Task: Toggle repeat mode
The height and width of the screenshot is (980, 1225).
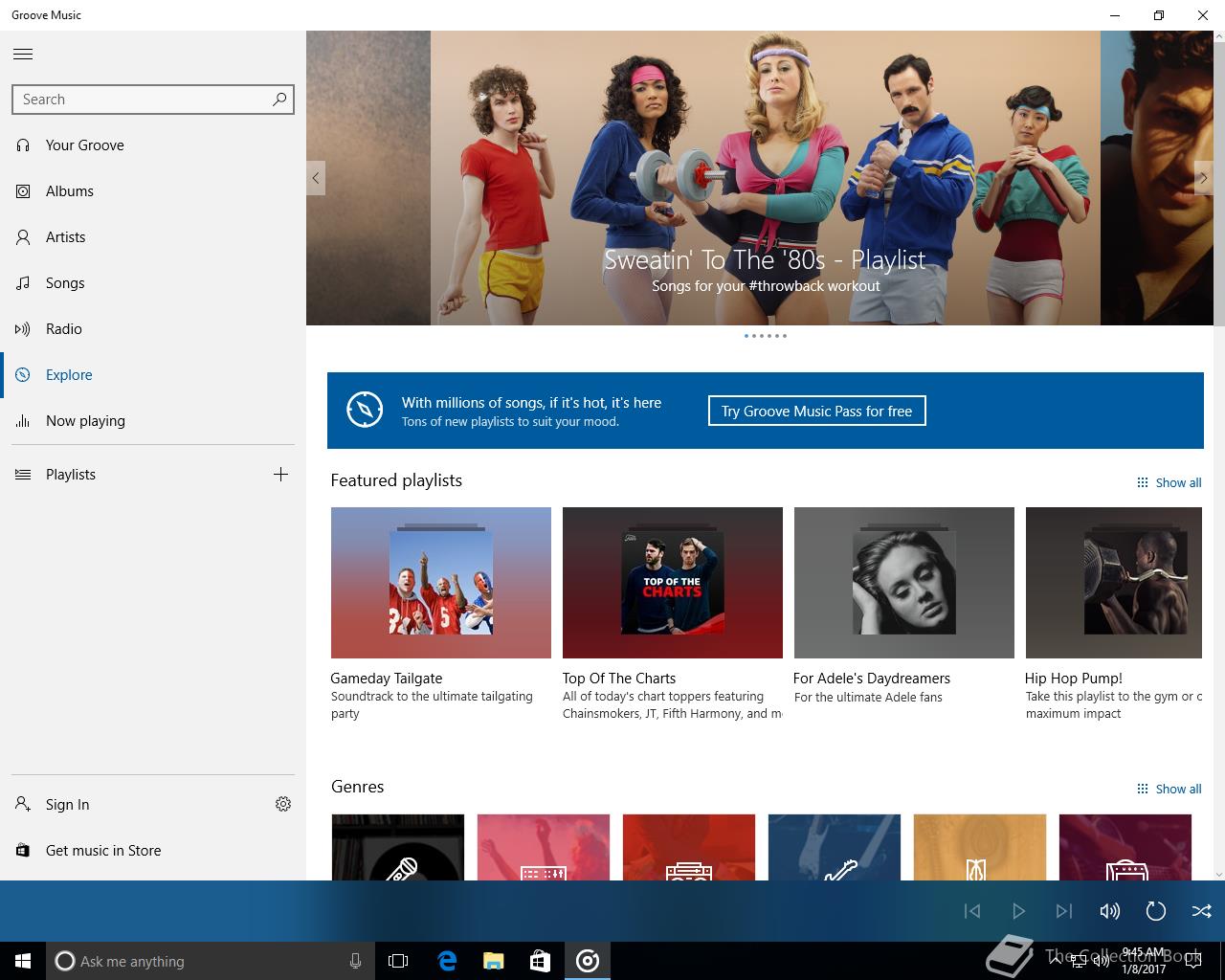Action: [x=1156, y=911]
